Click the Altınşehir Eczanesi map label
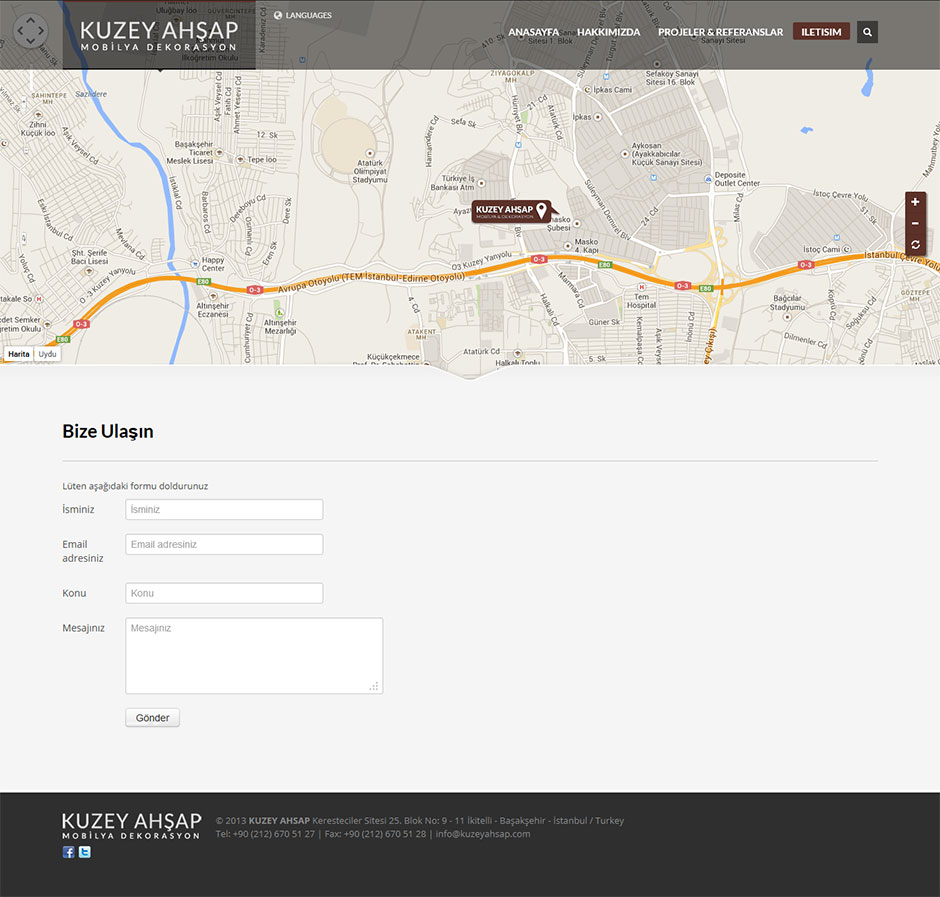Image resolution: width=940 pixels, height=897 pixels. 213,310
